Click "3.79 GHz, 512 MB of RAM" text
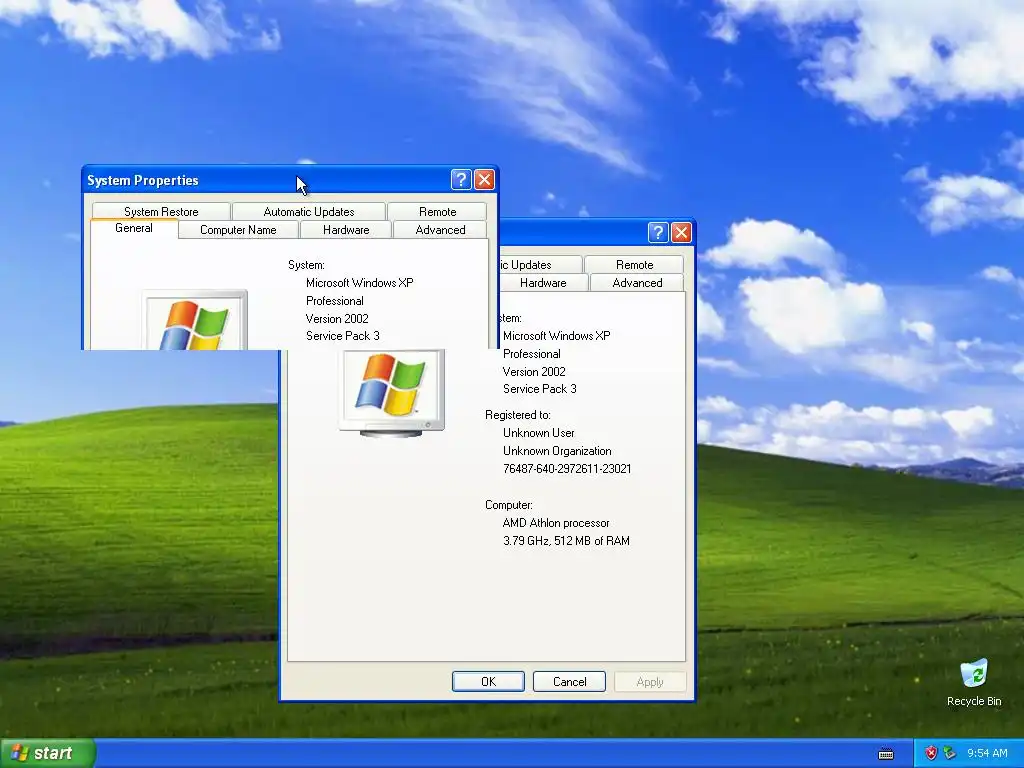 pyautogui.click(x=566, y=541)
